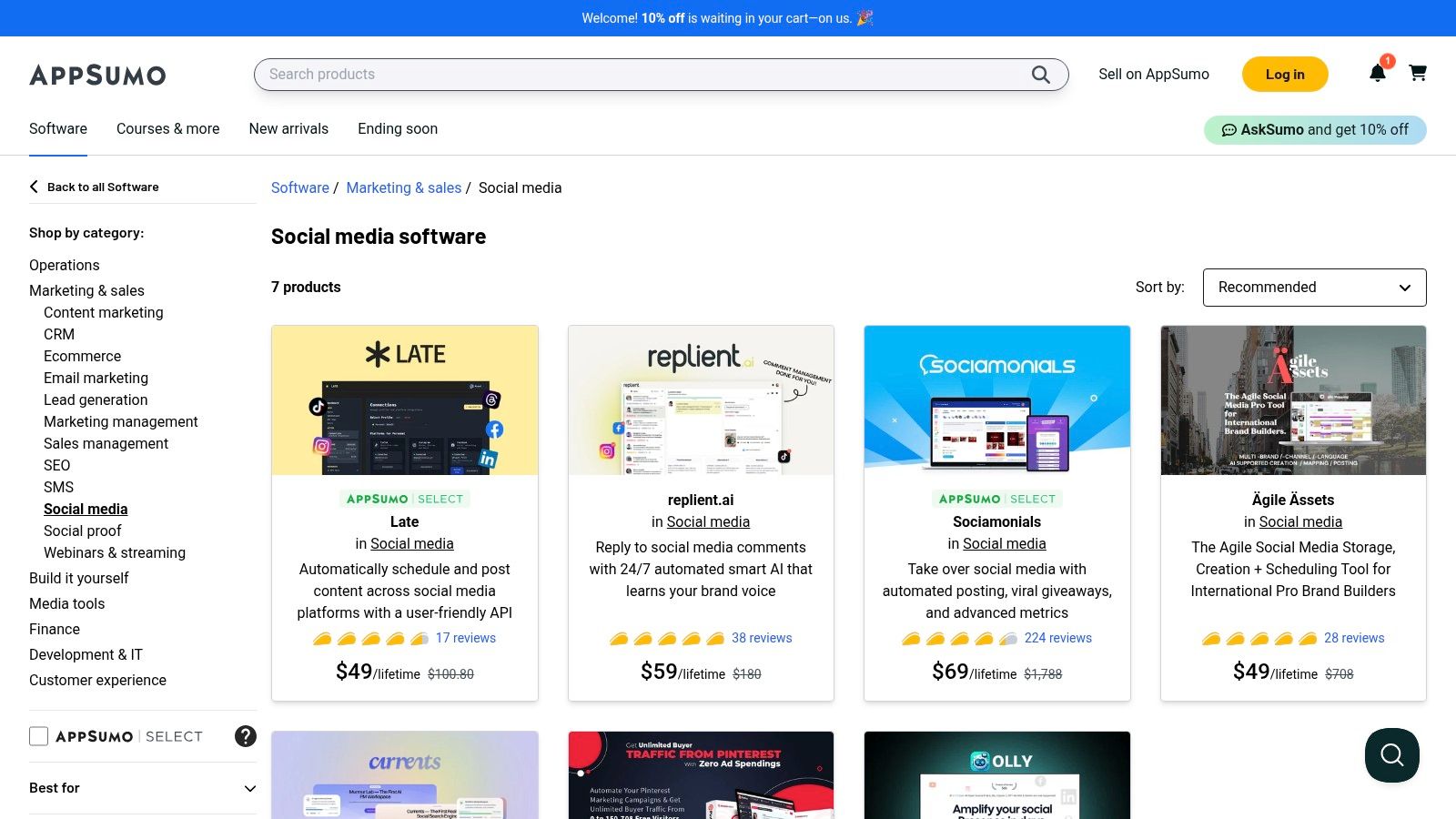The width and height of the screenshot is (1456, 819).
Task: Open Email marketing subcategory
Action: click(x=96, y=378)
